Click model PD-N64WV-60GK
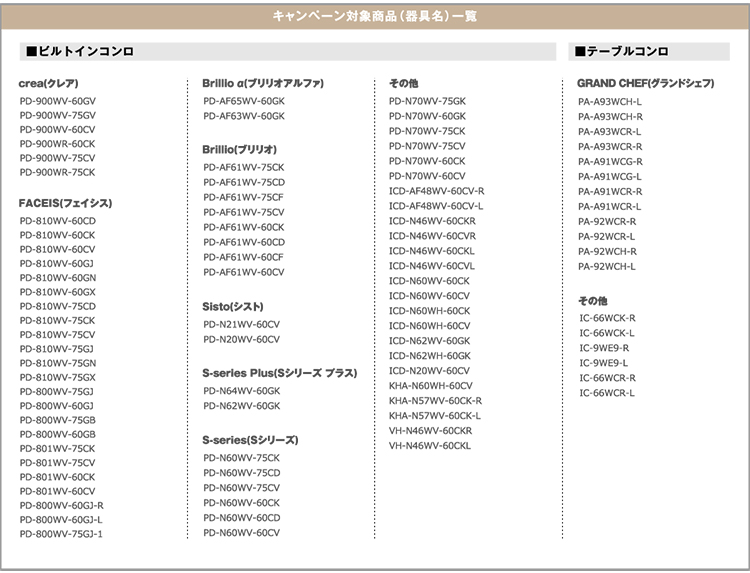750x573 pixels. pos(242,391)
